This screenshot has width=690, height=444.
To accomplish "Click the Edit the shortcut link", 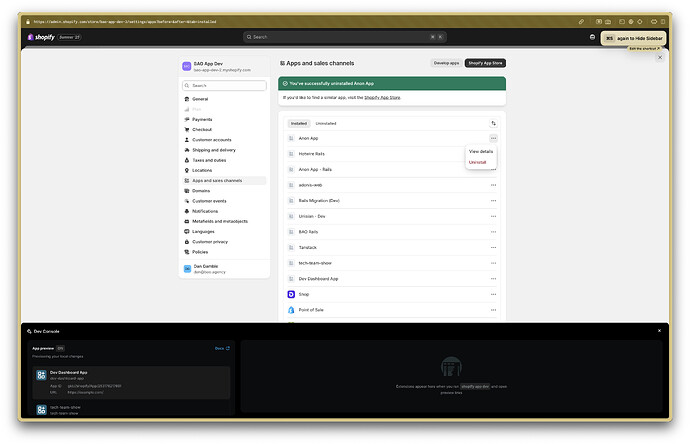I will point(644,48).
